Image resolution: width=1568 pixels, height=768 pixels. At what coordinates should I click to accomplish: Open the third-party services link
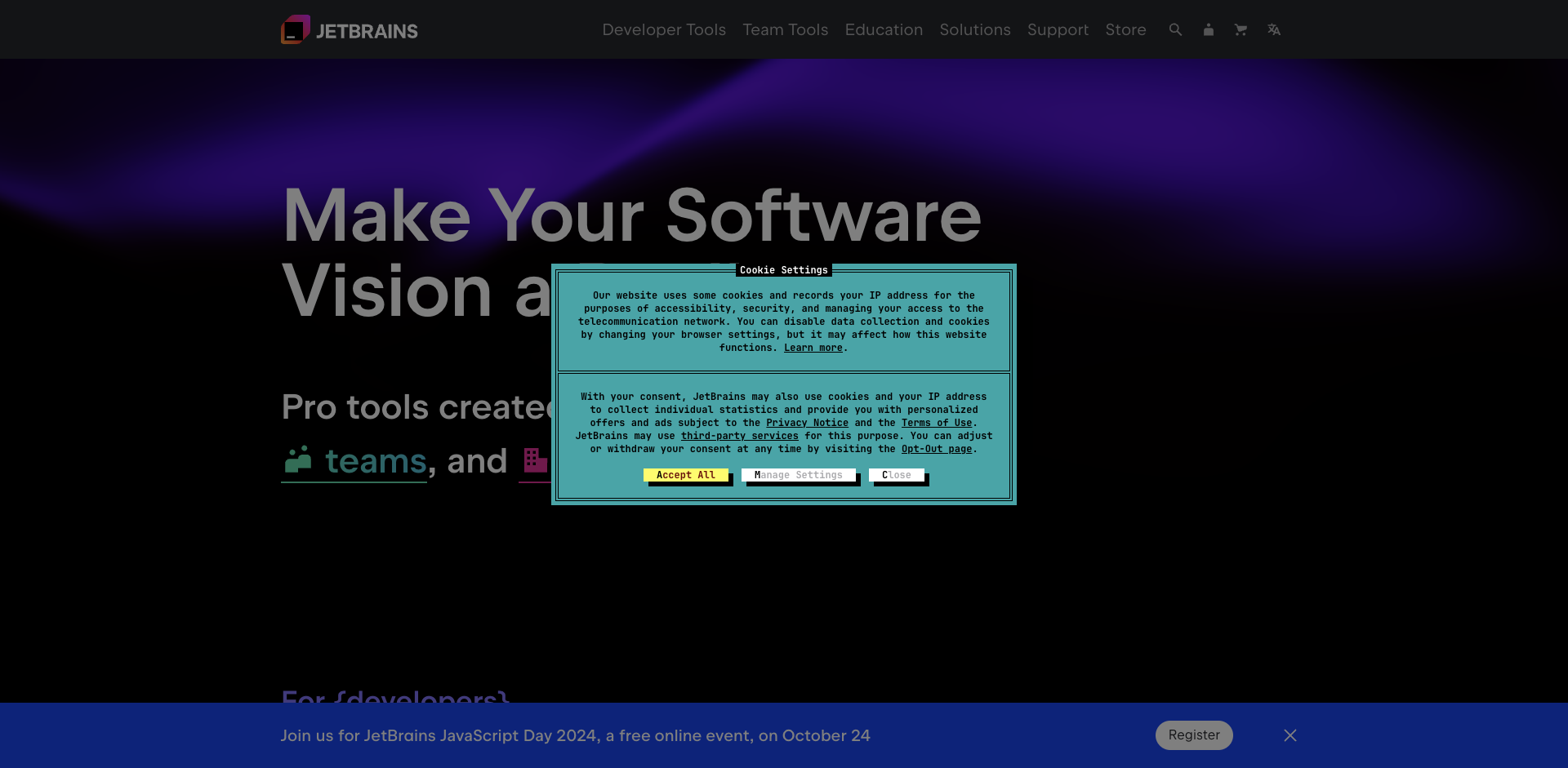740,436
